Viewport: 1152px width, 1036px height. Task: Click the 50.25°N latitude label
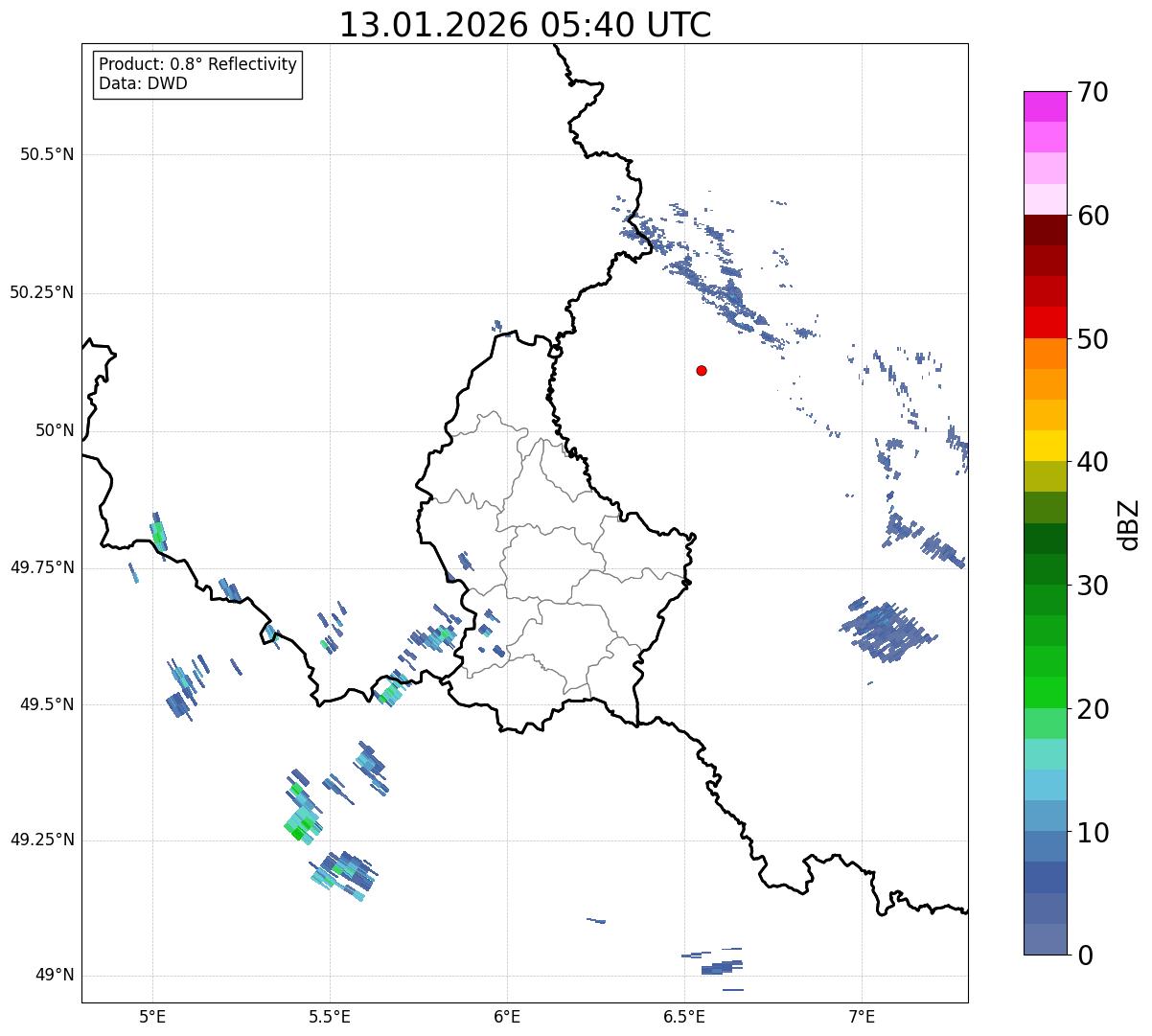pyautogui.click(x=42, y=292)
